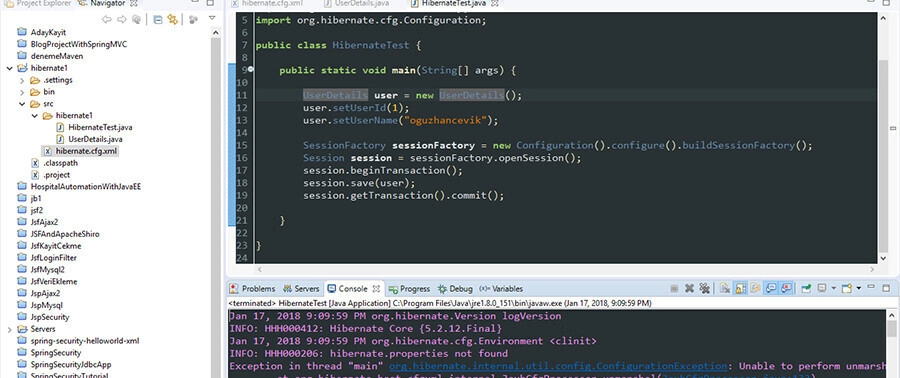Close the HibernateTest.java editor tab

click(x=495, y=3)
